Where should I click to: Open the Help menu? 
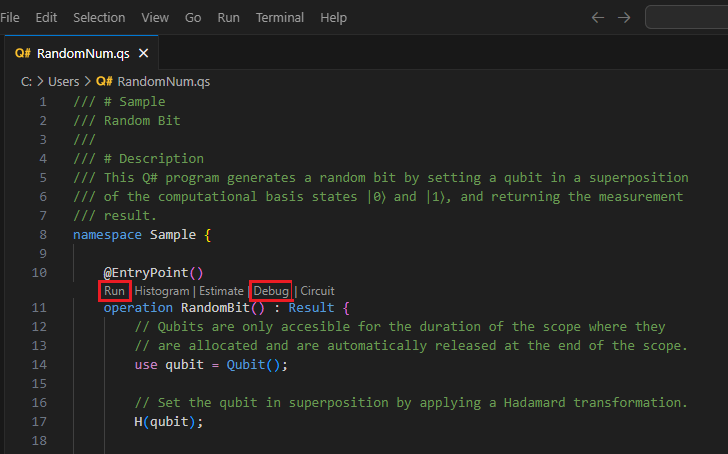pos(333,18)
